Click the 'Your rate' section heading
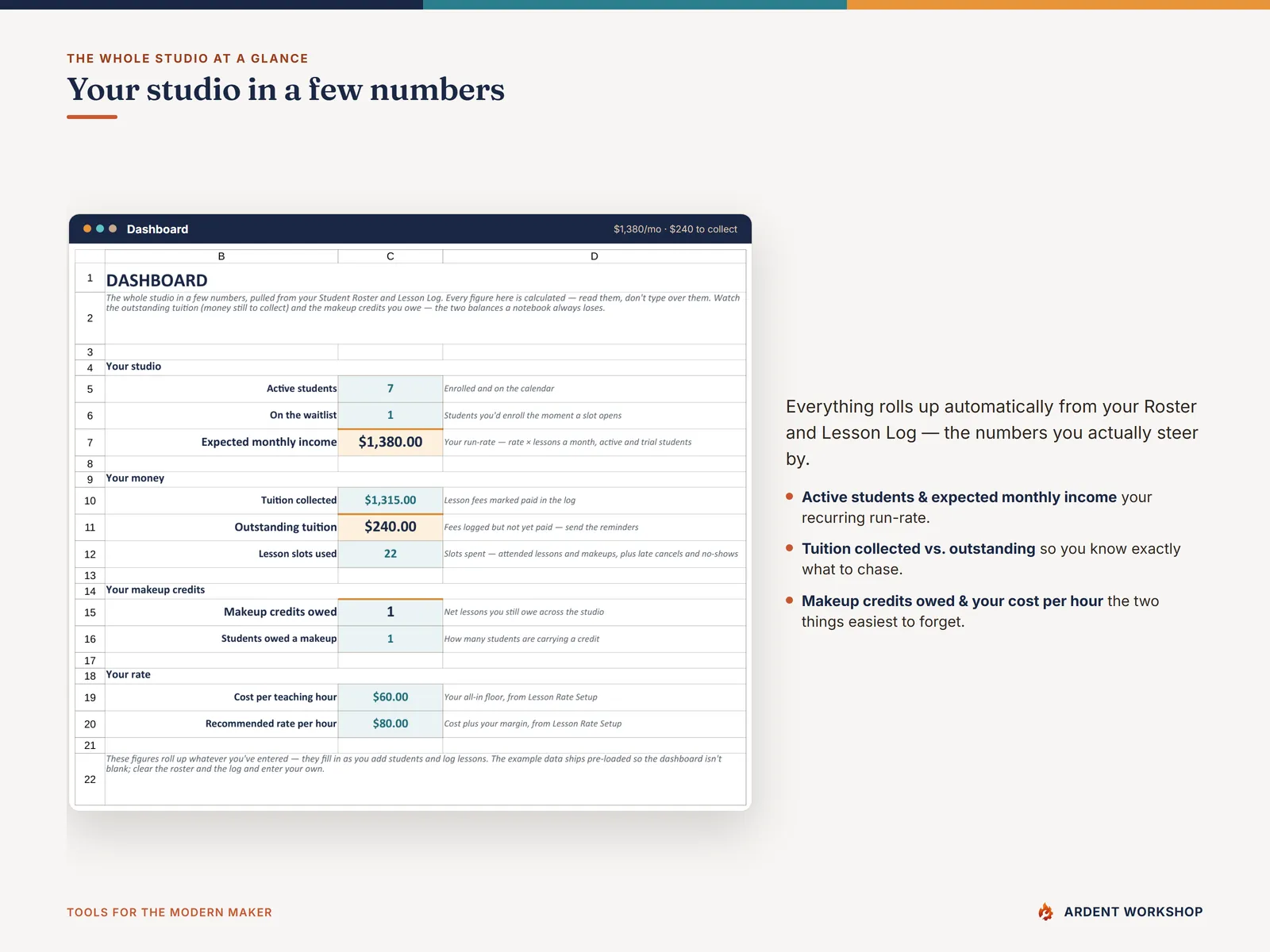The image size is (1270, 952). coord(128,675)
